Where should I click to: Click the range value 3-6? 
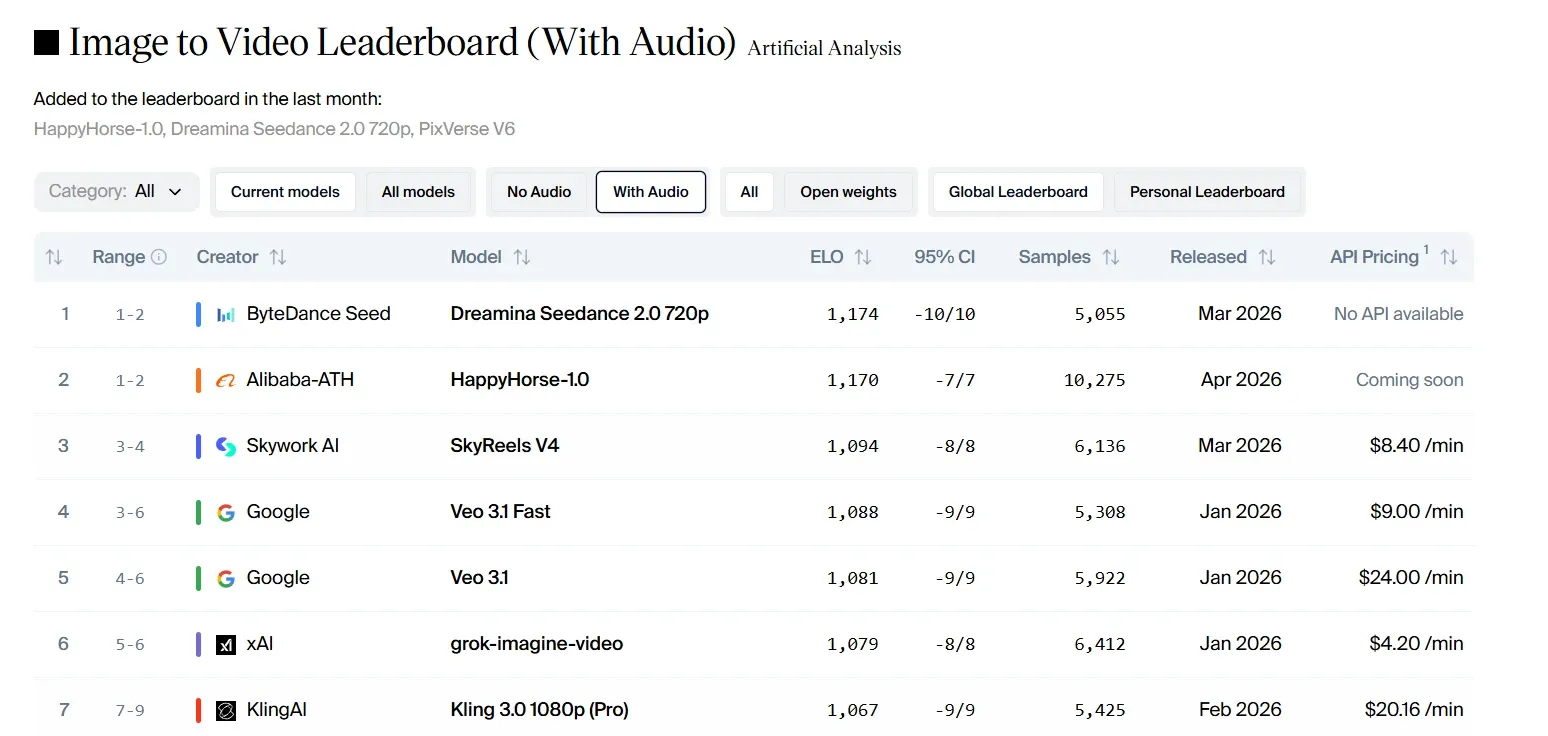click(x=130, y=513)
